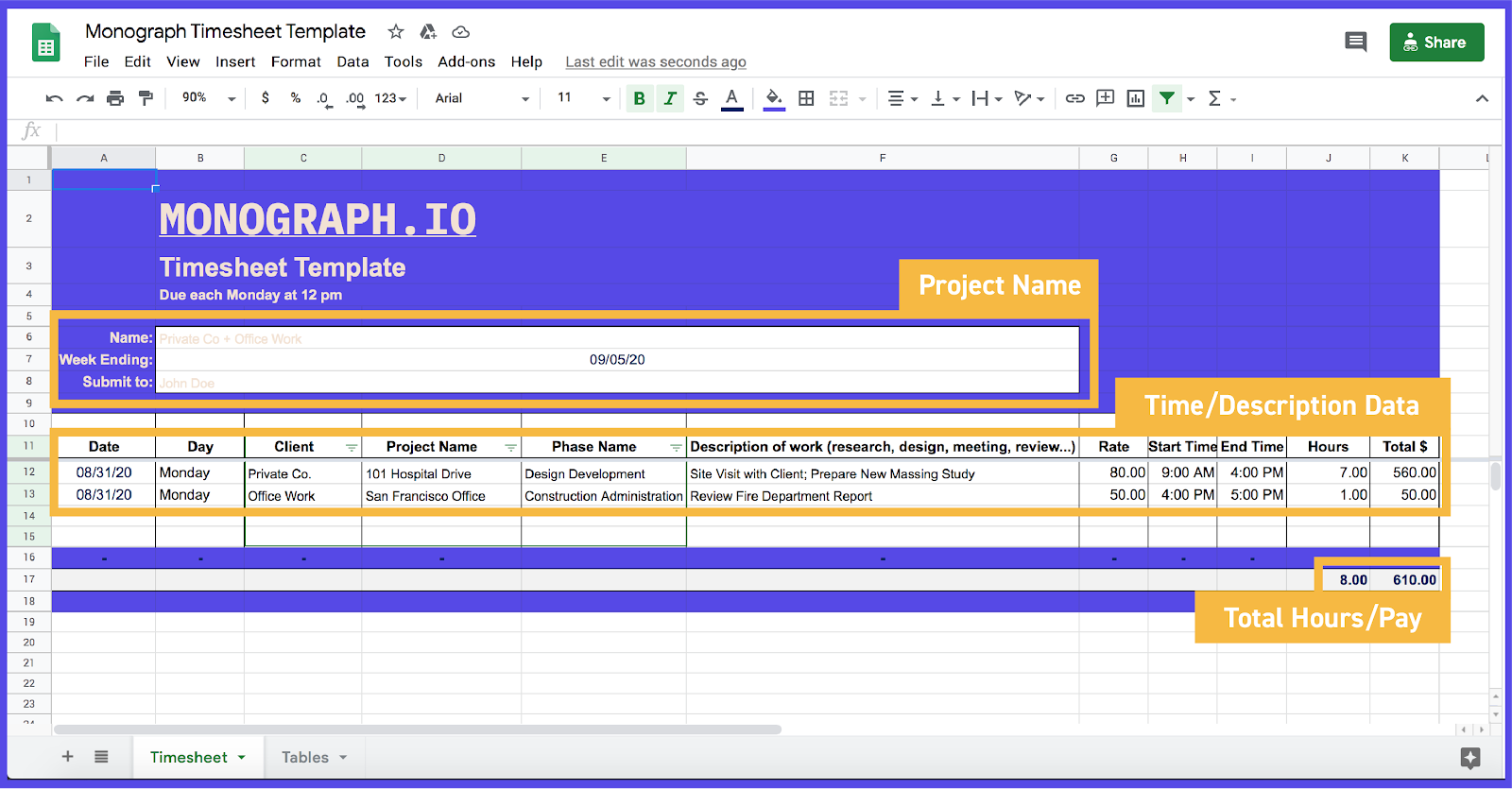Image resolution: width=1512 pixels, height=789 pixels.
Task: Click the horizontal scrollbar
Action: [x=418, y=729]
